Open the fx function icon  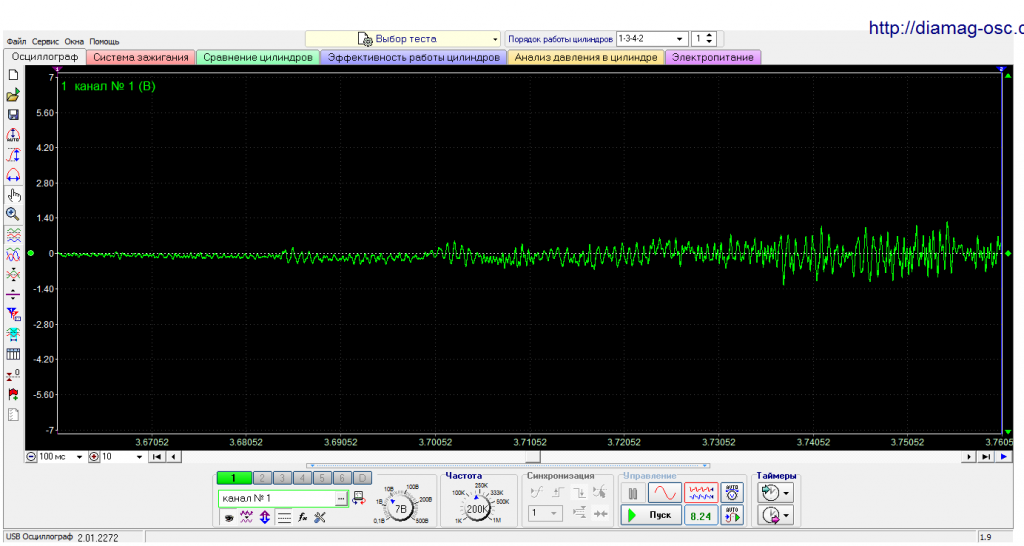302,517
